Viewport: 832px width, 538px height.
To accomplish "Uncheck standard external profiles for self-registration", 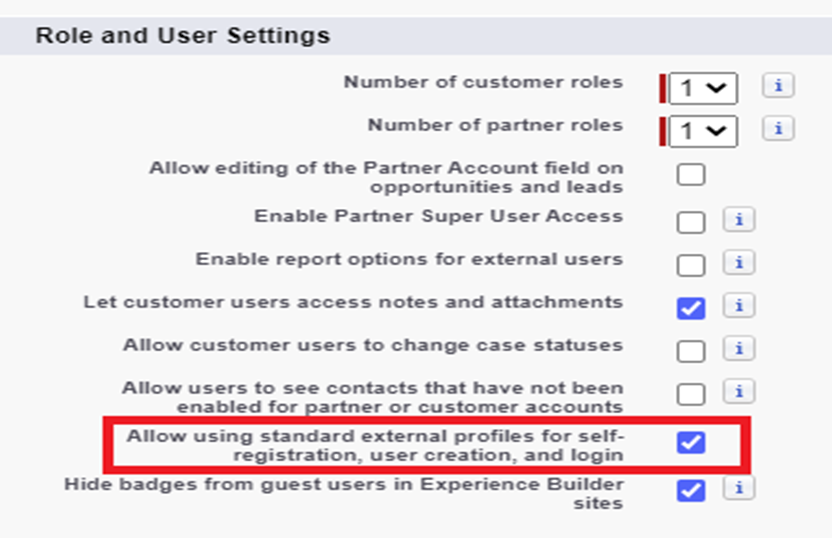I will click(691, 442).
